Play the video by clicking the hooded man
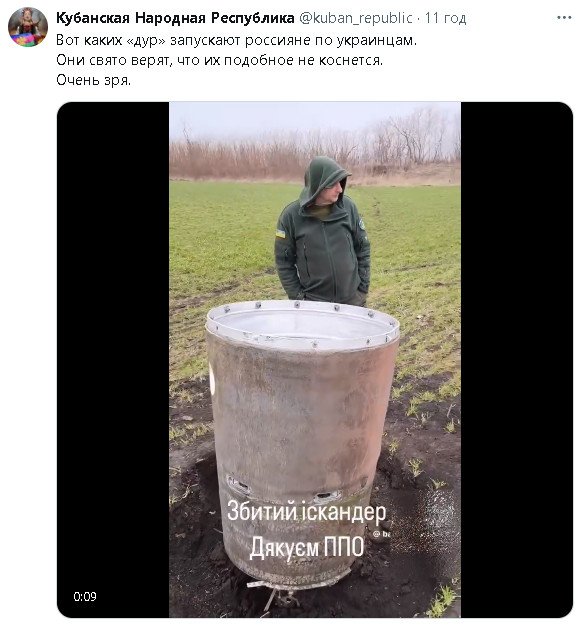 tap(323, 232)
